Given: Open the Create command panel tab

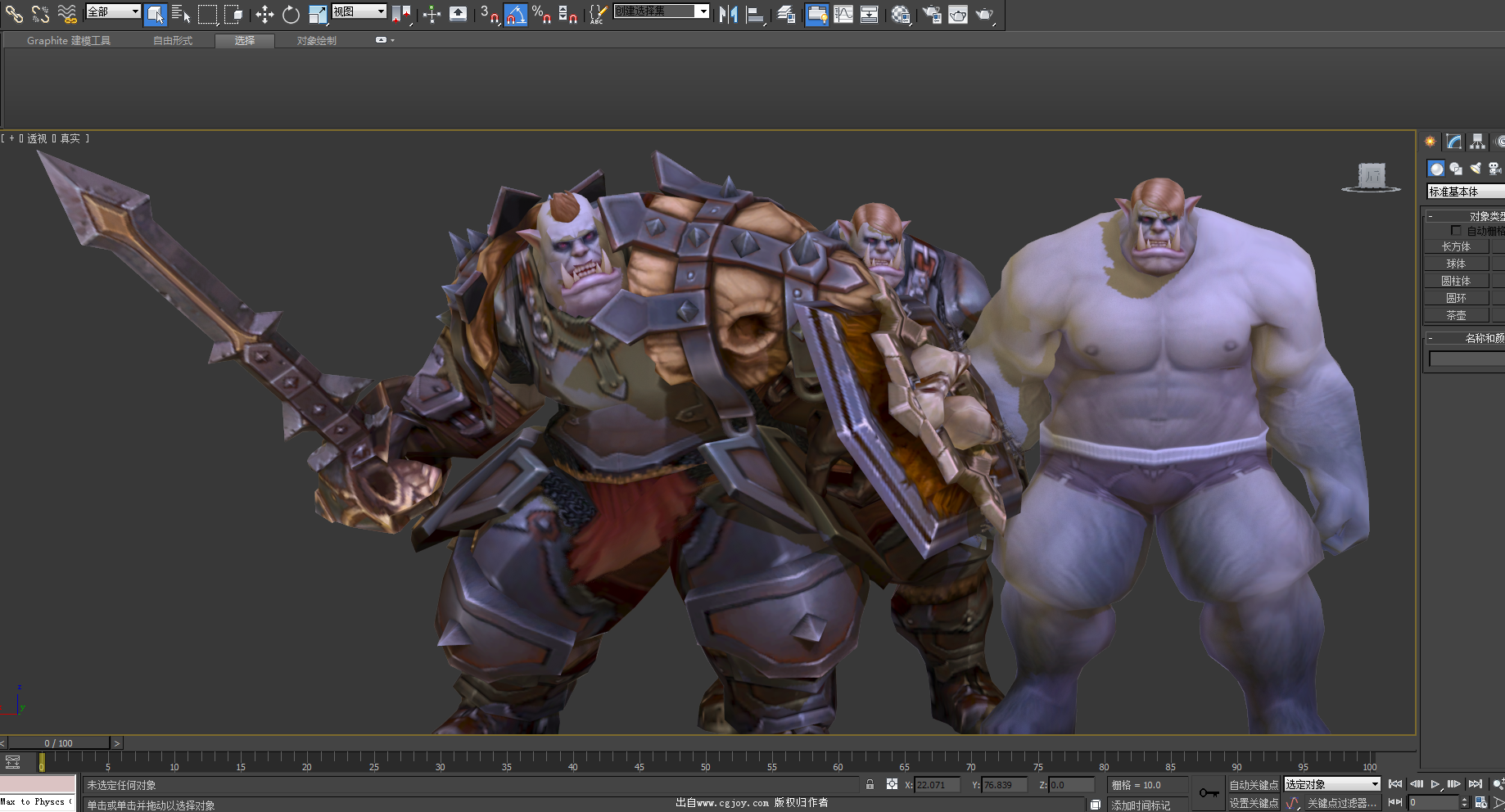Looking at the screenshot, I should (x=1430, y=142).
